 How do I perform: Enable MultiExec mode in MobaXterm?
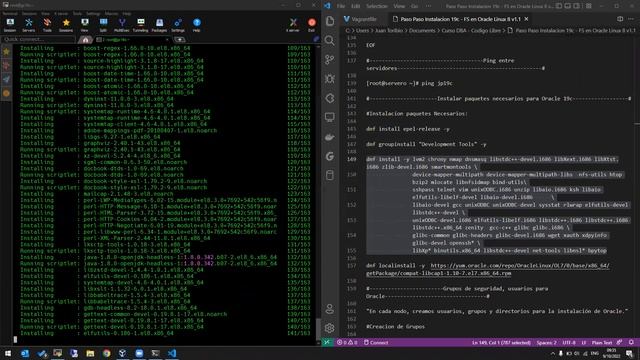pyautogui.click(x=122, y=25)
